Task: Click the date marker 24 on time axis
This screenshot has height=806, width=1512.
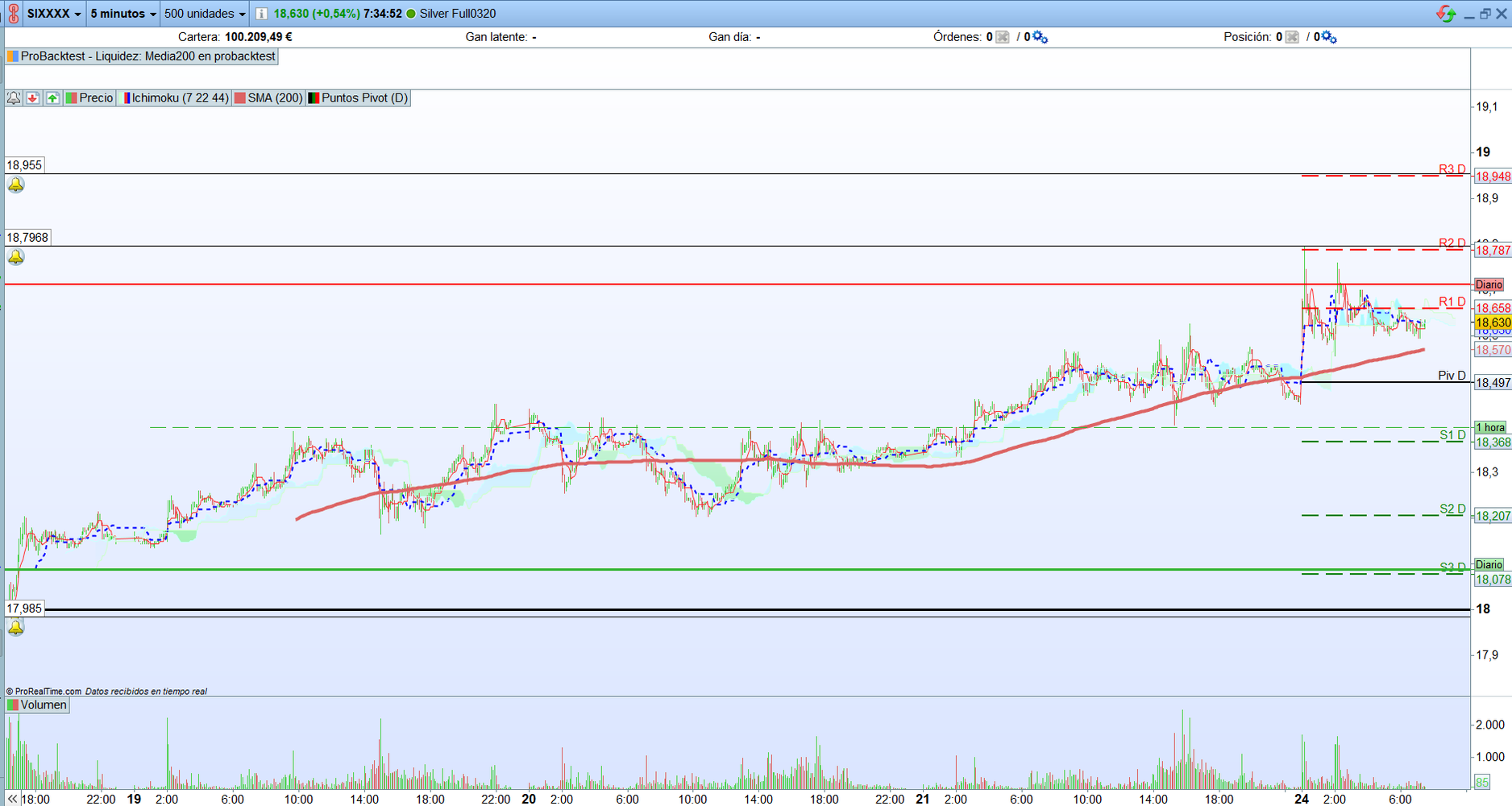Action: point(1302,800)
